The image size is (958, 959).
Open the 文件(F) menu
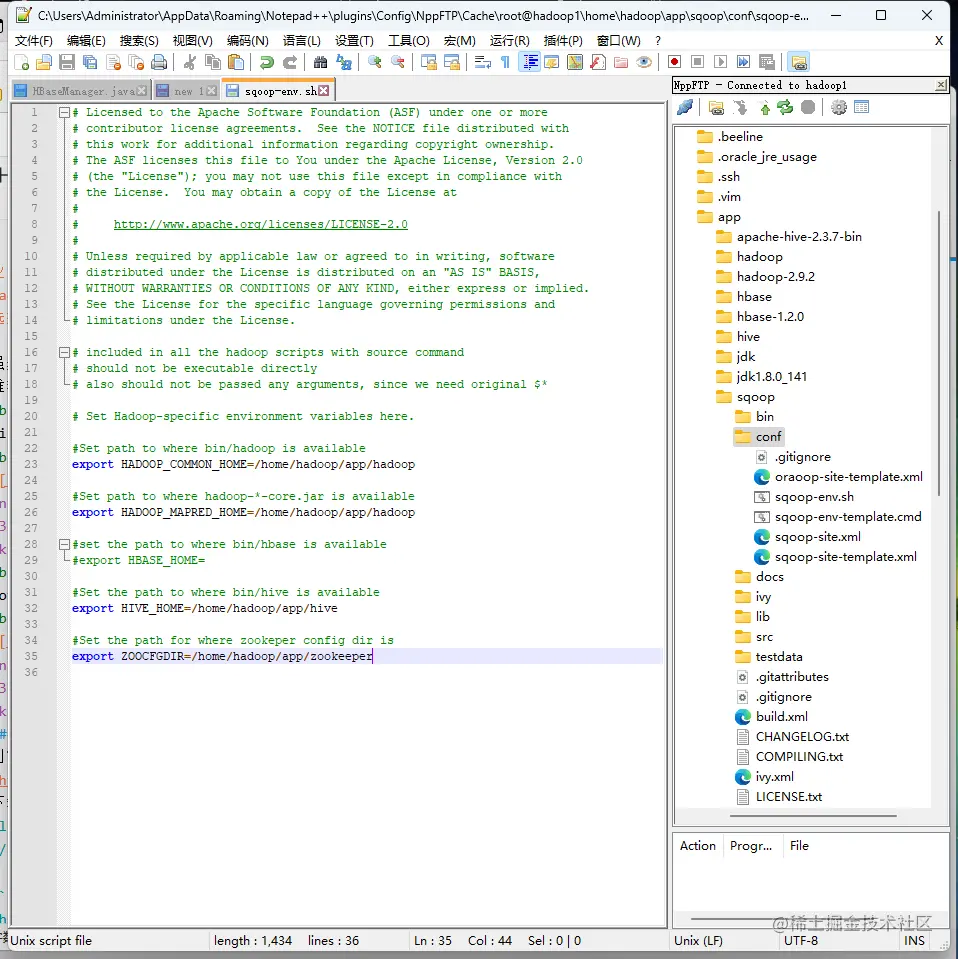click(x=34, y=41)
